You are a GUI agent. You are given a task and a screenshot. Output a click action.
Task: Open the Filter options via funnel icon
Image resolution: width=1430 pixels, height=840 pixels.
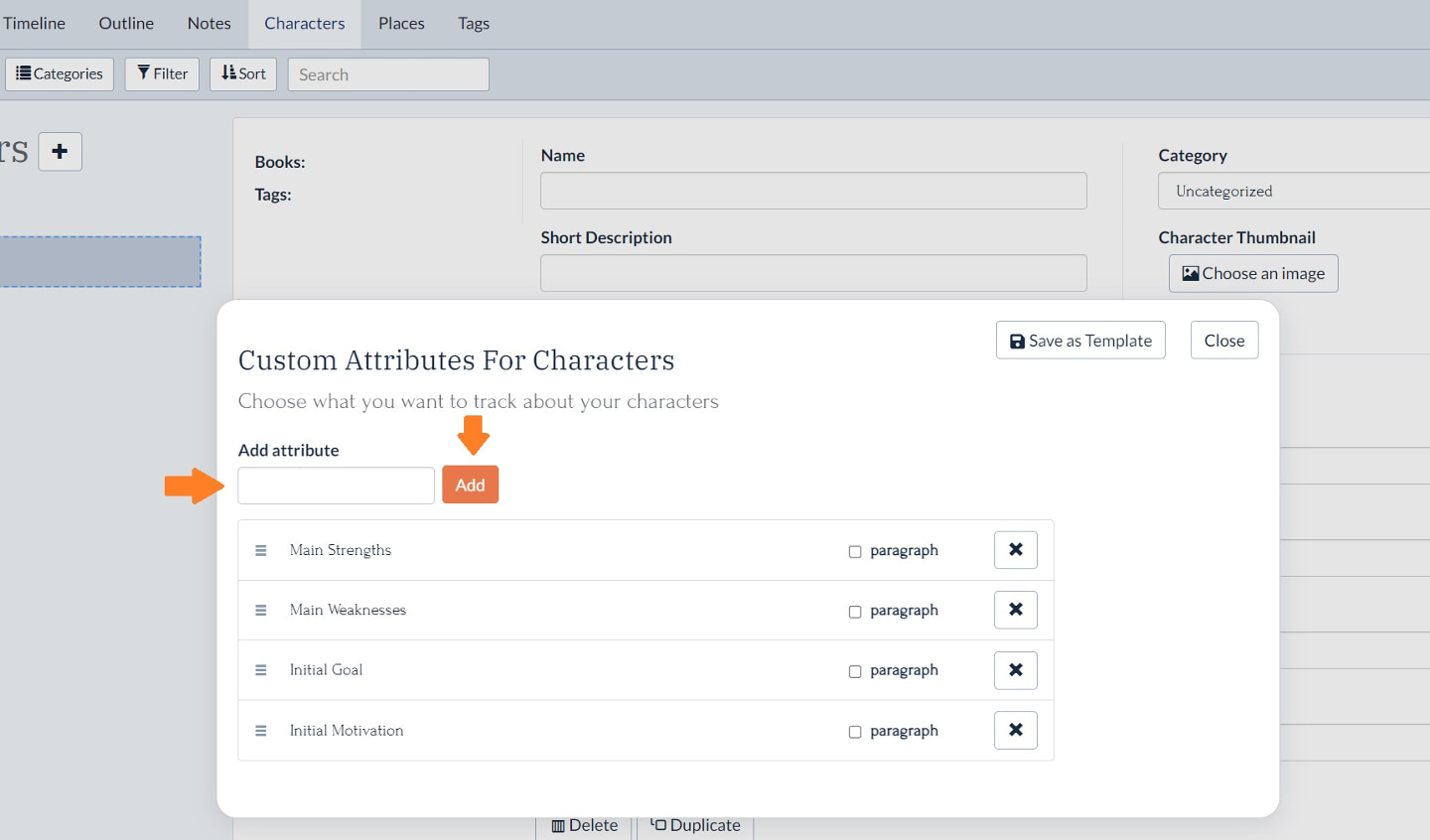pyautogui.click(x=143, y=72)
